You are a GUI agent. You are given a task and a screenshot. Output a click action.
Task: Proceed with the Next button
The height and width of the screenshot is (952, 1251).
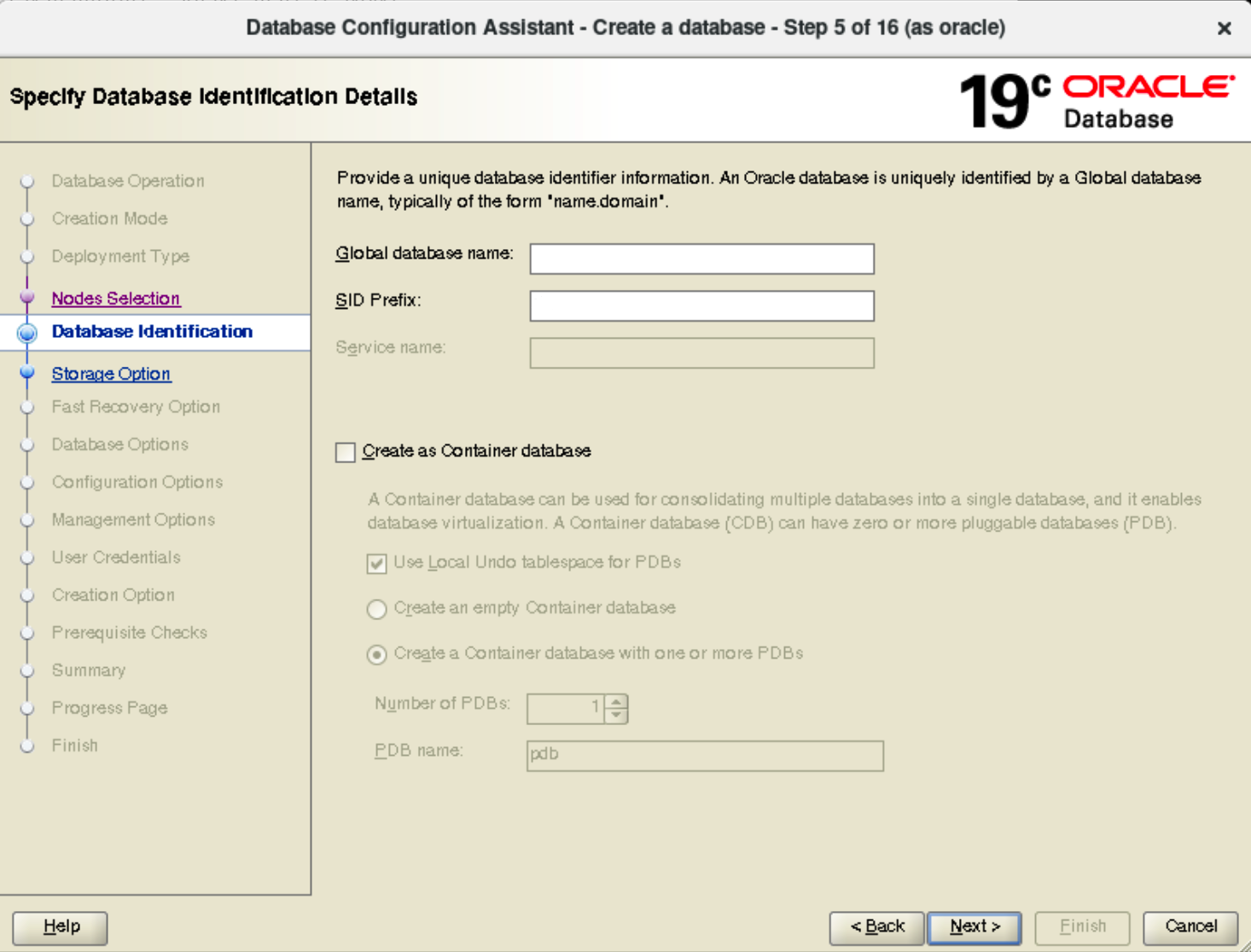click(x=975, y=927)
